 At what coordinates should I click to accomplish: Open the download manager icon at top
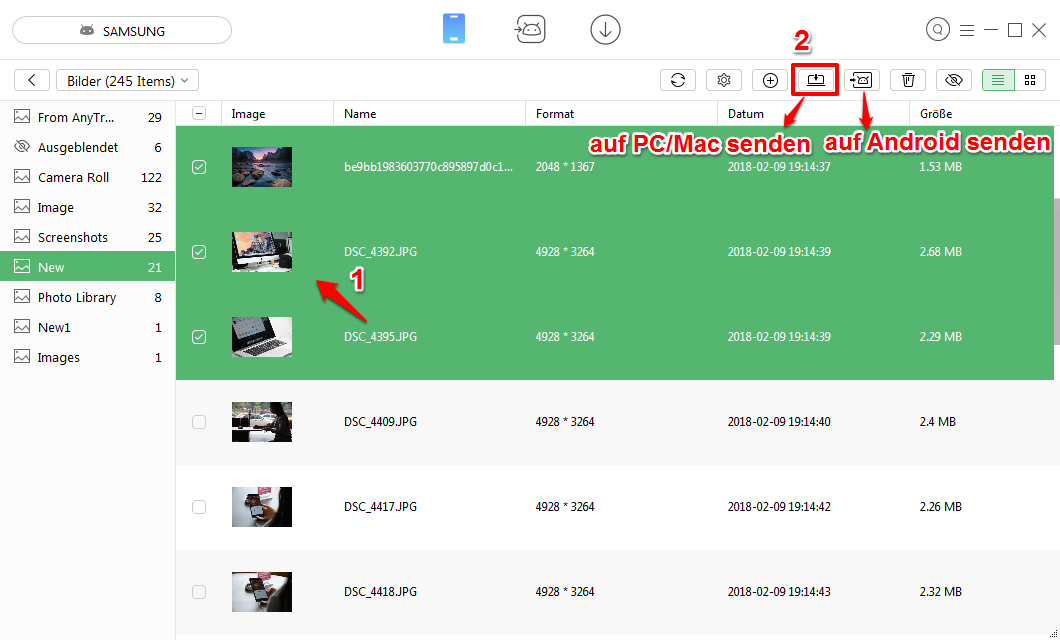coord(605,30)
